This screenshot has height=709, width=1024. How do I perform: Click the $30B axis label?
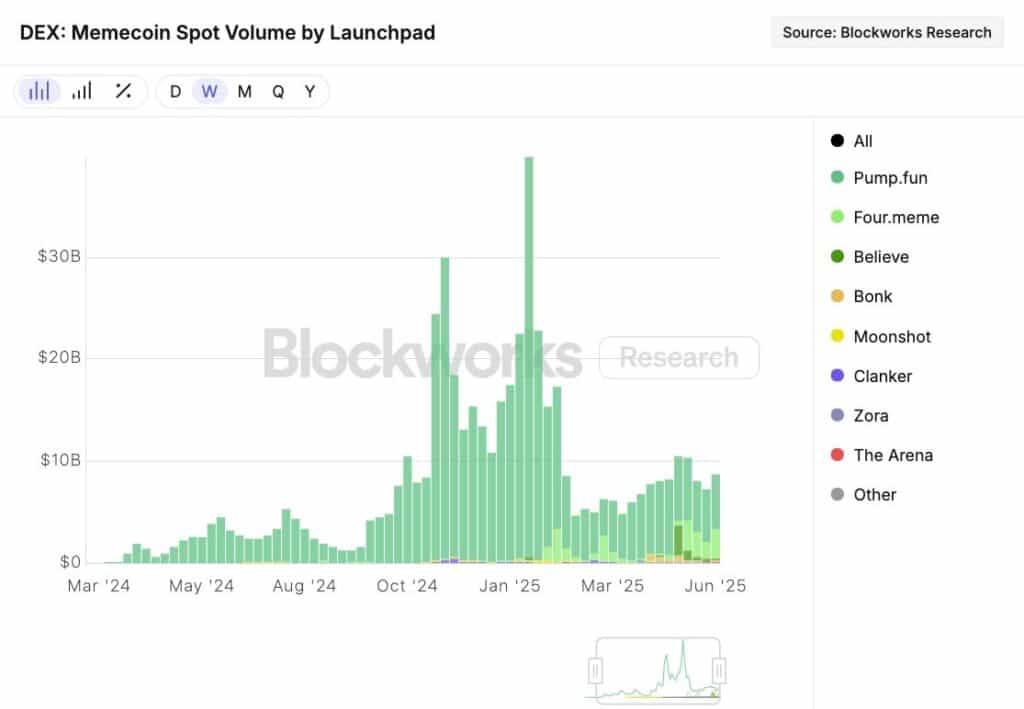pos(59,256)
